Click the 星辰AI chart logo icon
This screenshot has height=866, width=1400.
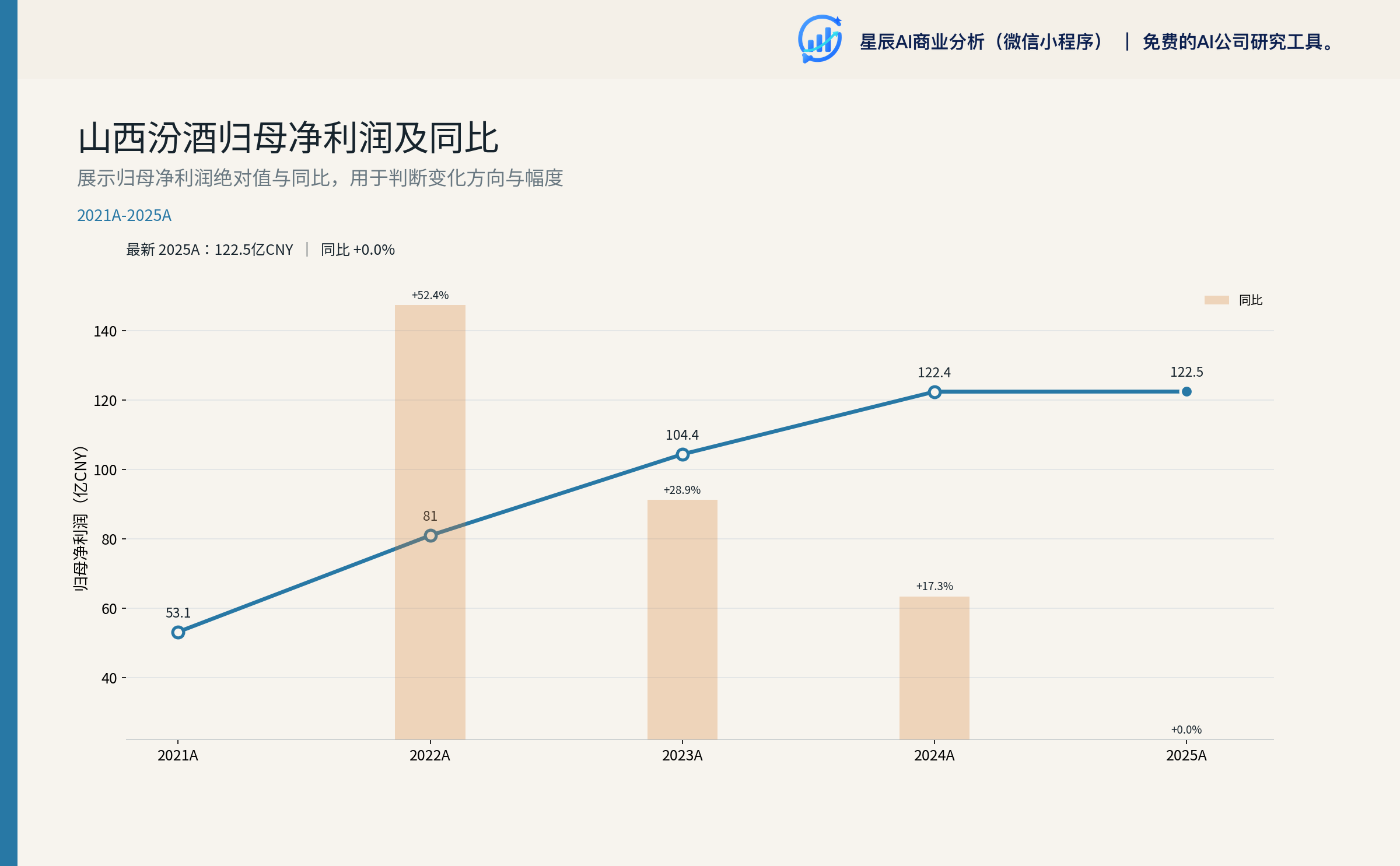pyautogui.click(x=820, y=39)
